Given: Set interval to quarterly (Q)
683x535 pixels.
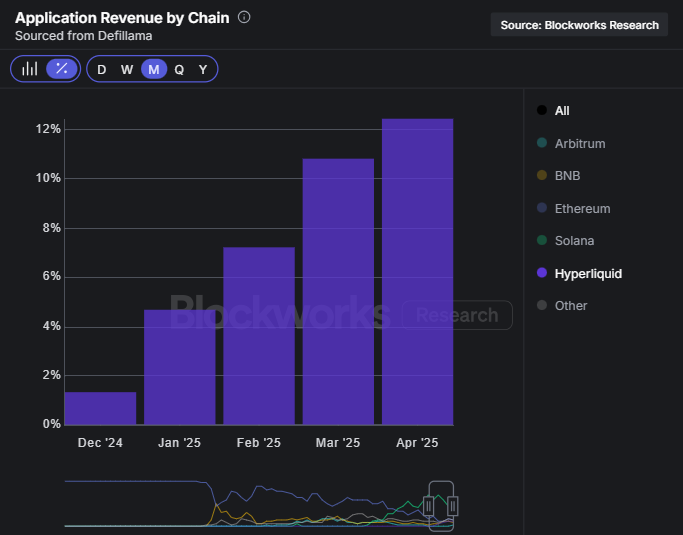Looking at the screenshot, I should (179, 69).
